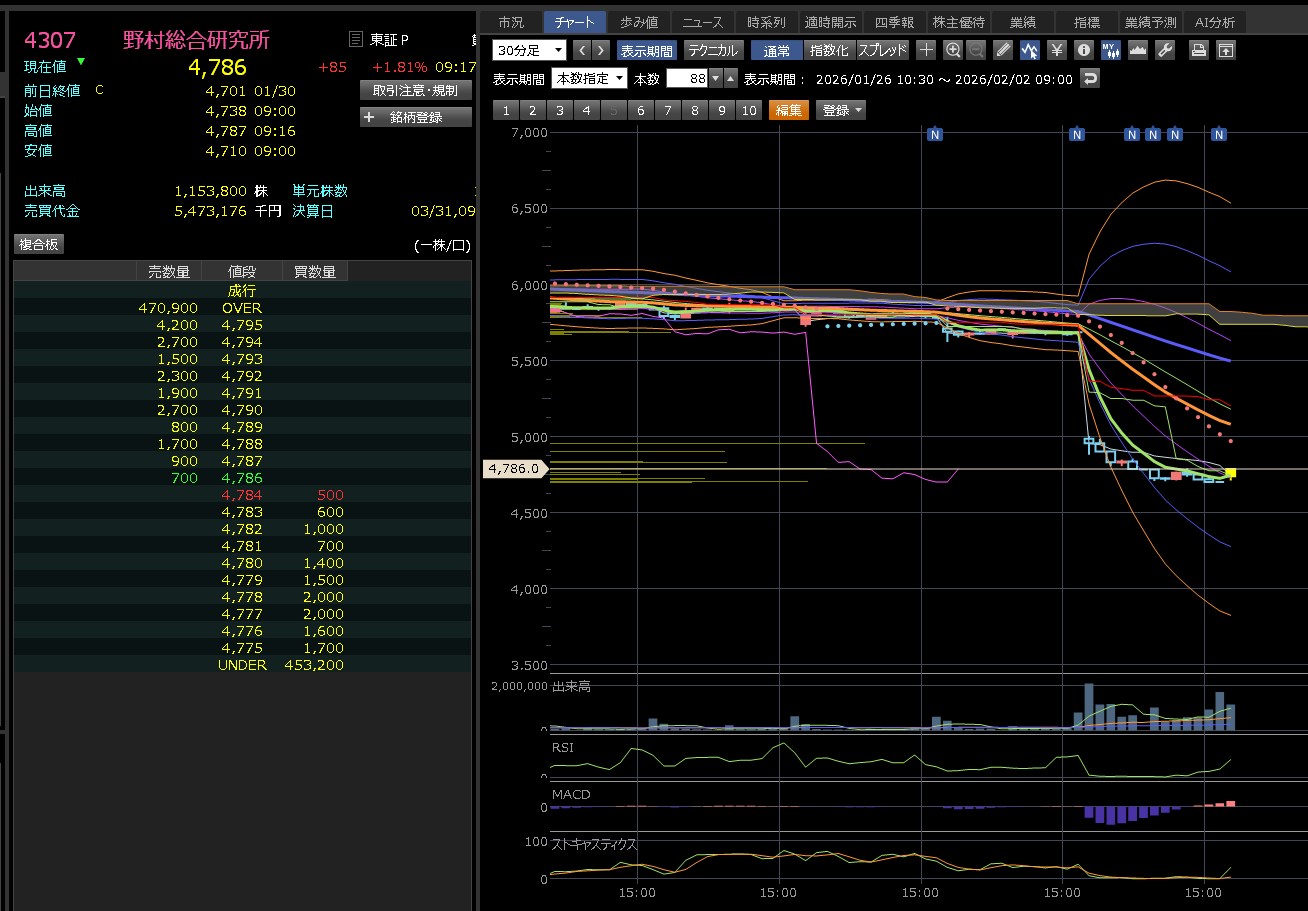Screen dimensions: 1308x911
Task: Switch to the ニュース tab
Action: pos(702,22)
